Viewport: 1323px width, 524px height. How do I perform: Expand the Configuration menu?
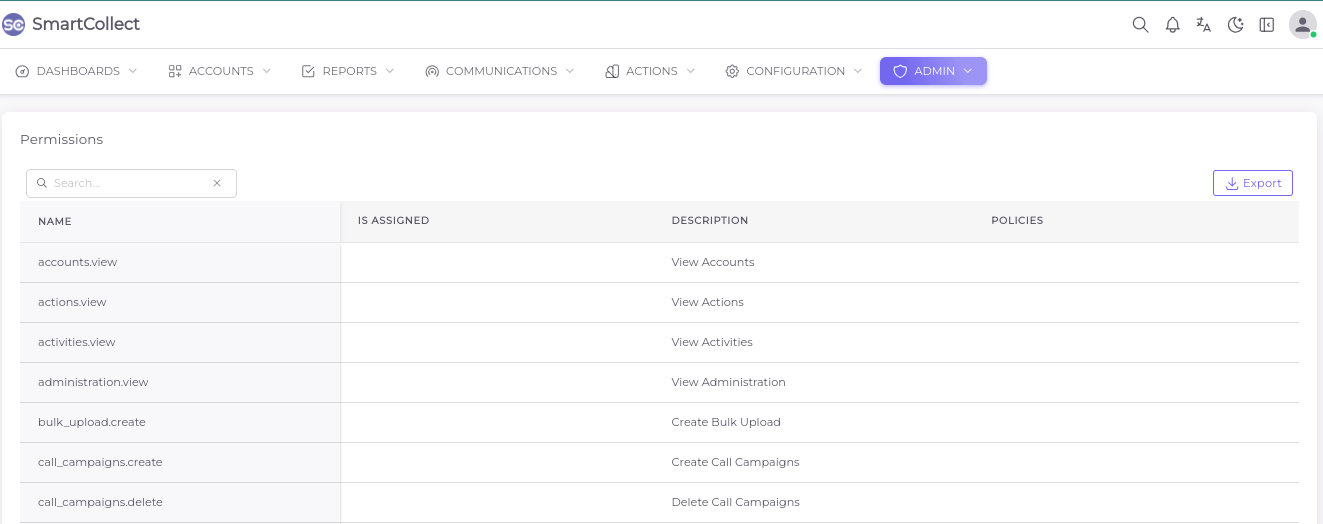(794, 71)
